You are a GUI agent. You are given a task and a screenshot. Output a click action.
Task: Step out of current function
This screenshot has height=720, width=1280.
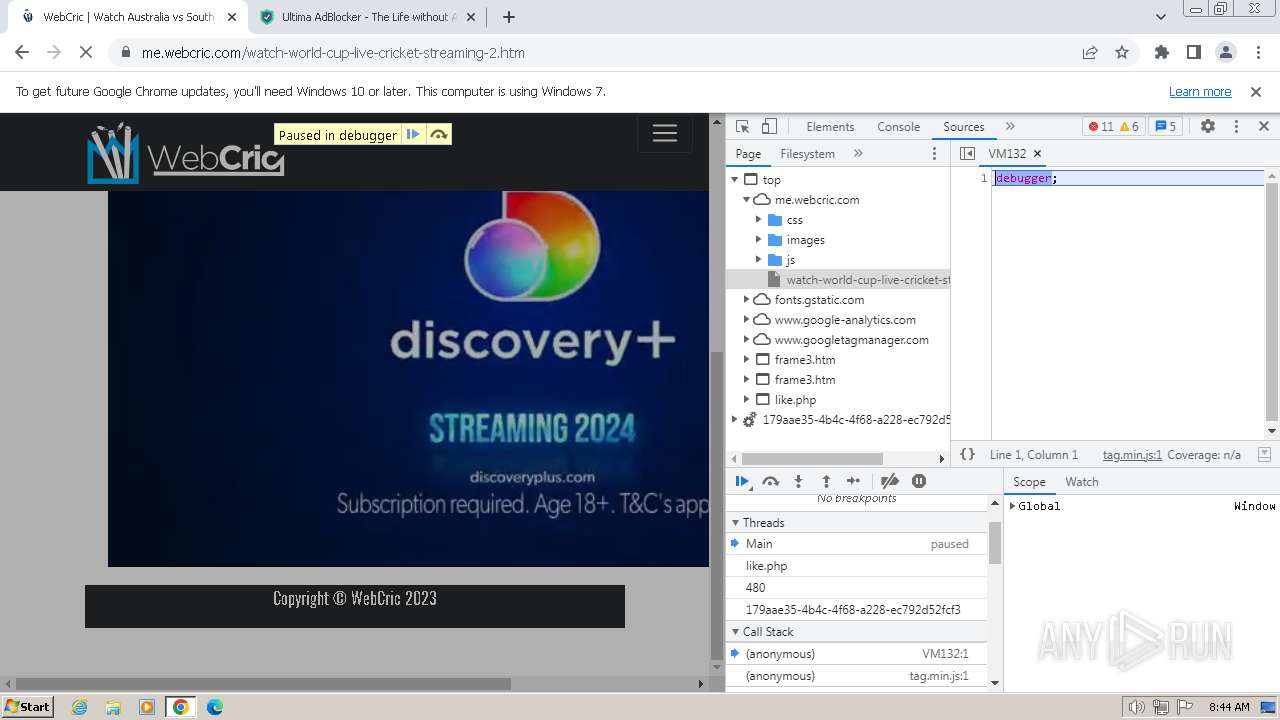click(826, 481)
